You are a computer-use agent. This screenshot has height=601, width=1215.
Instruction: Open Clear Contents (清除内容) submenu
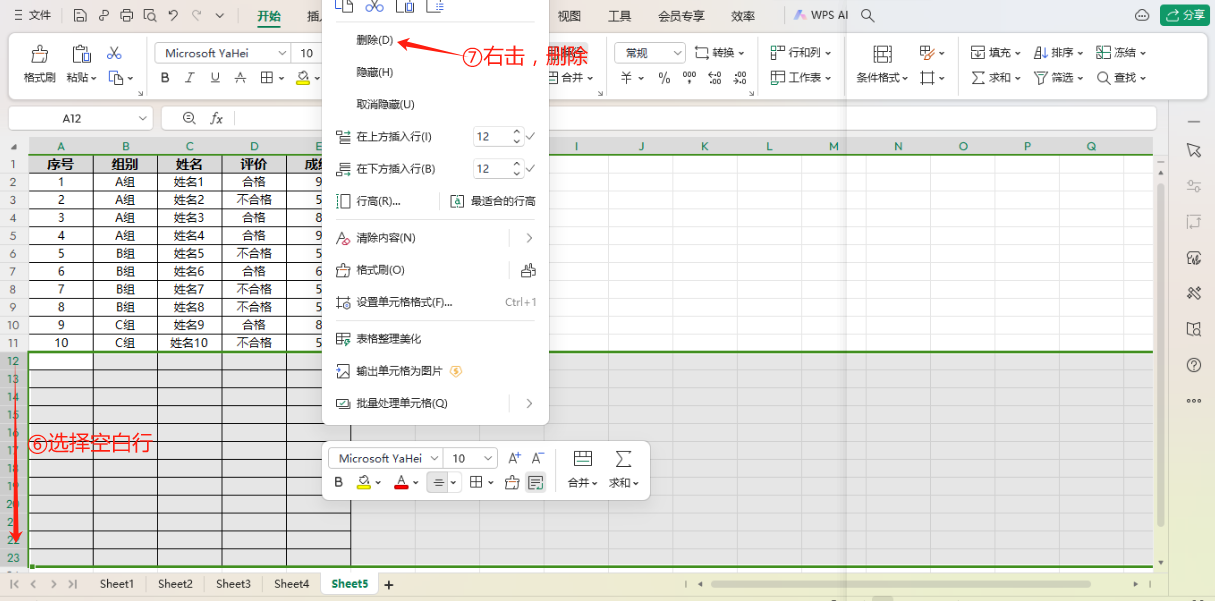coord(436,238)
